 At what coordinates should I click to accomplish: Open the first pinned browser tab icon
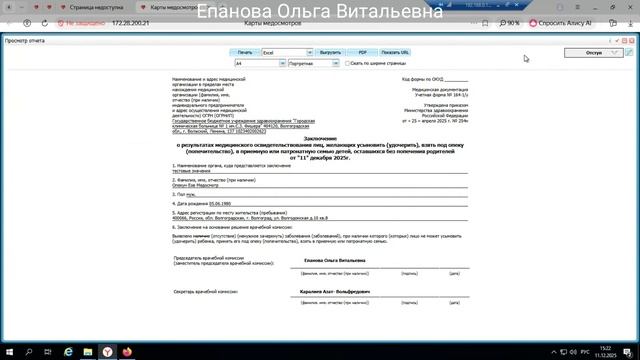pyautogui.click(x=36, y=7)
